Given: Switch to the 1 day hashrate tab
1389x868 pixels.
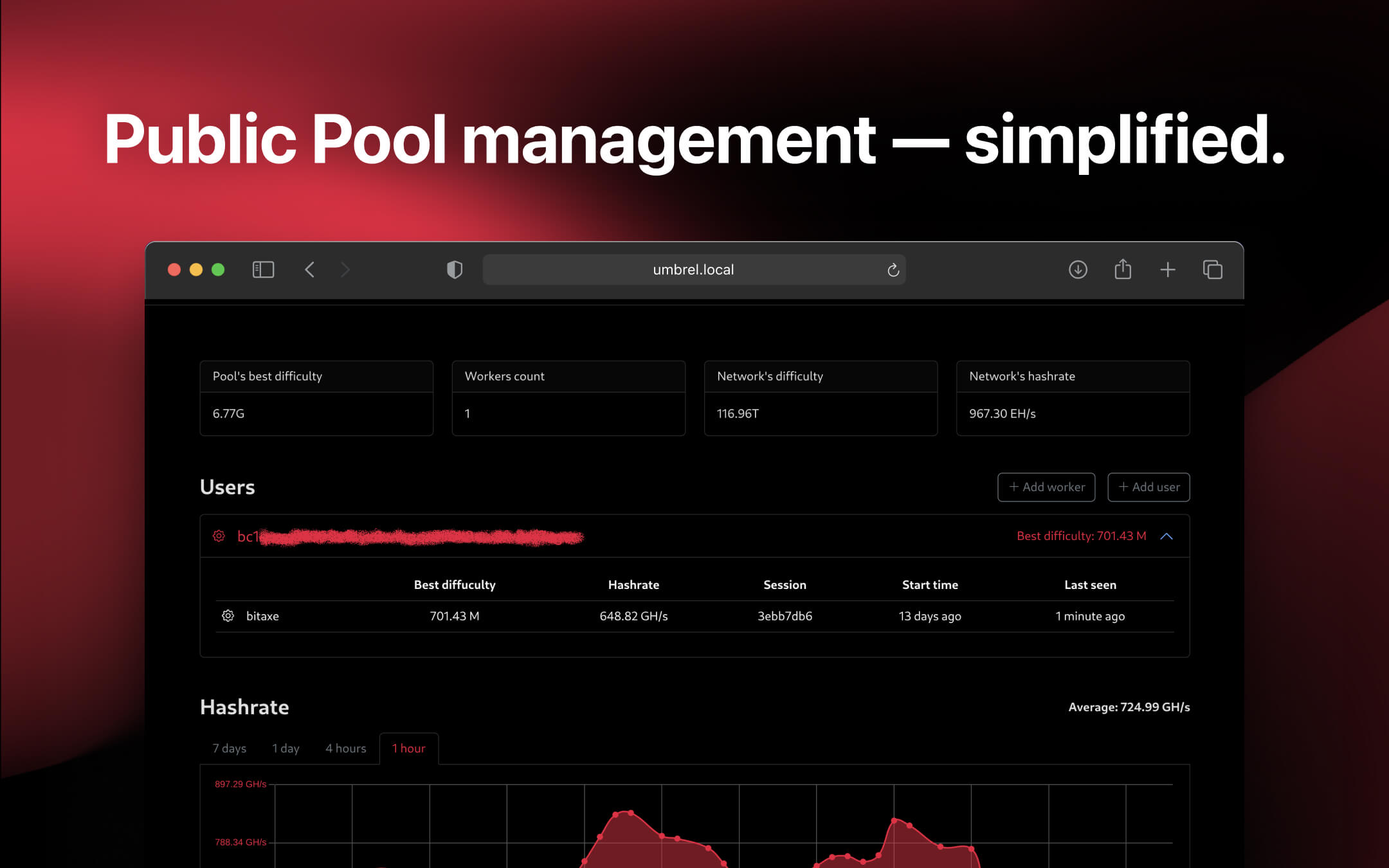Looking at the screenshot, I should point(286,748).
